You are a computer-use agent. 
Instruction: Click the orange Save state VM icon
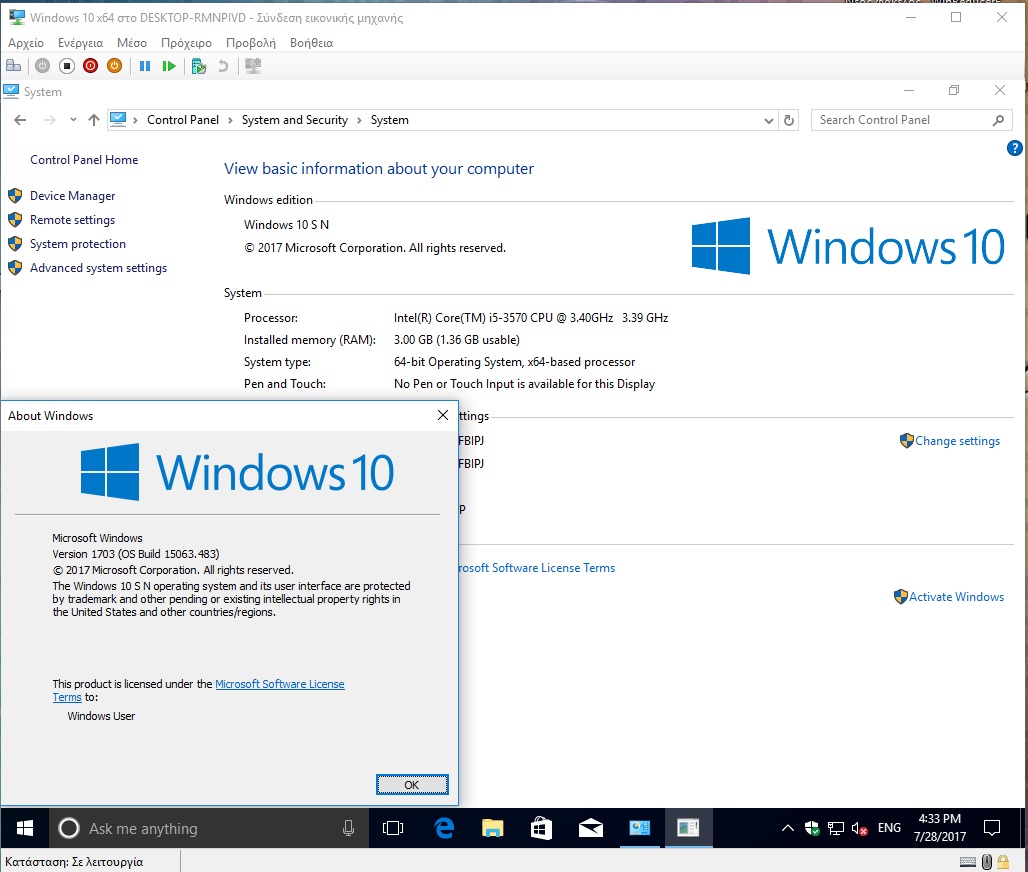coord(114,66)
